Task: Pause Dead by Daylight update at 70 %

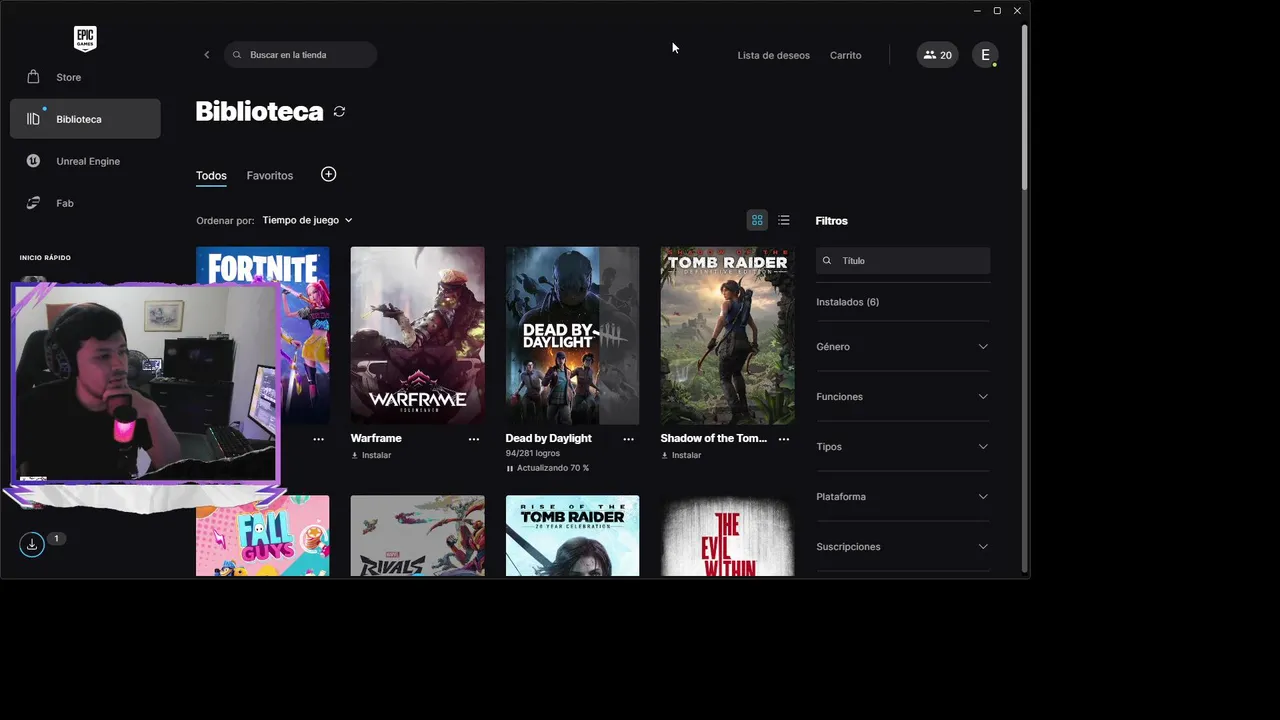Action: 547,468
